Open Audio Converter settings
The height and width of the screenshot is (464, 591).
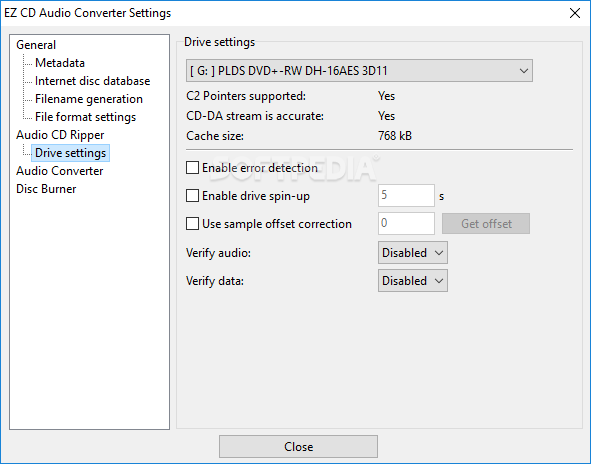tap(60, 171)
